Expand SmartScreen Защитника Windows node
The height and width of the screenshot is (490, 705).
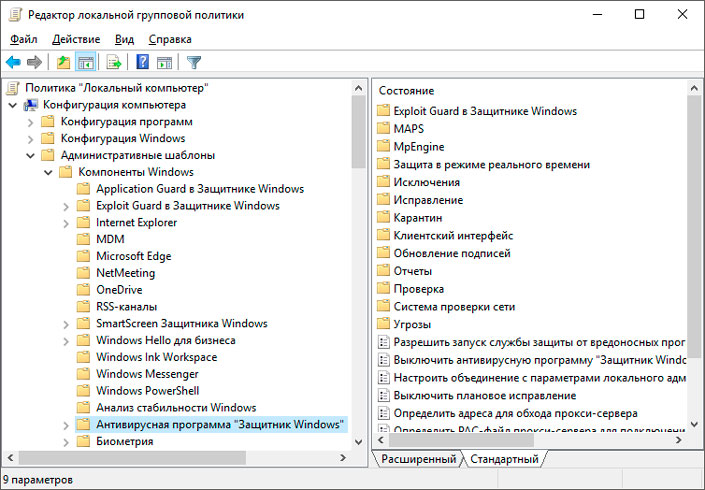click(66, 324)
